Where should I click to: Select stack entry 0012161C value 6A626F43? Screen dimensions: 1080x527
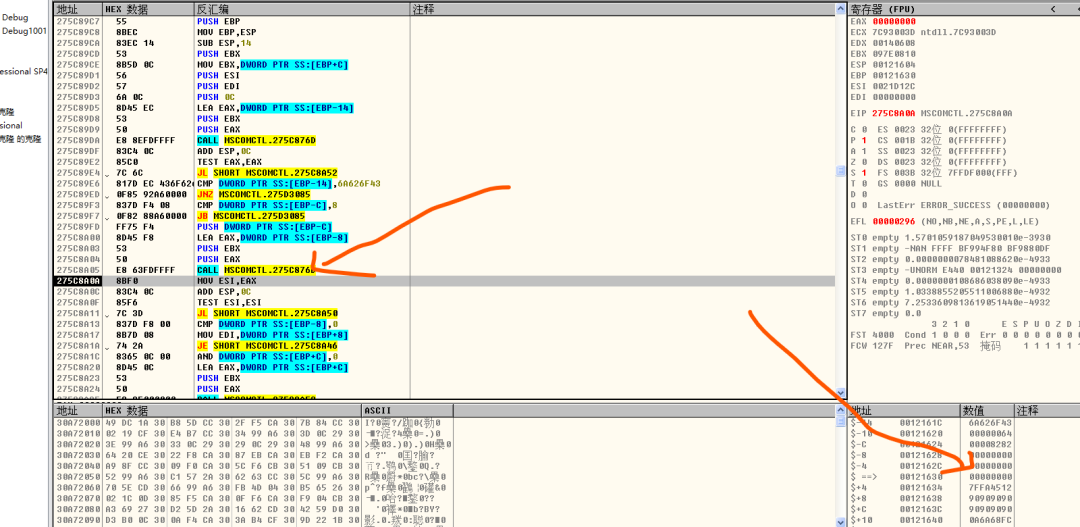(x=992, y=422)
